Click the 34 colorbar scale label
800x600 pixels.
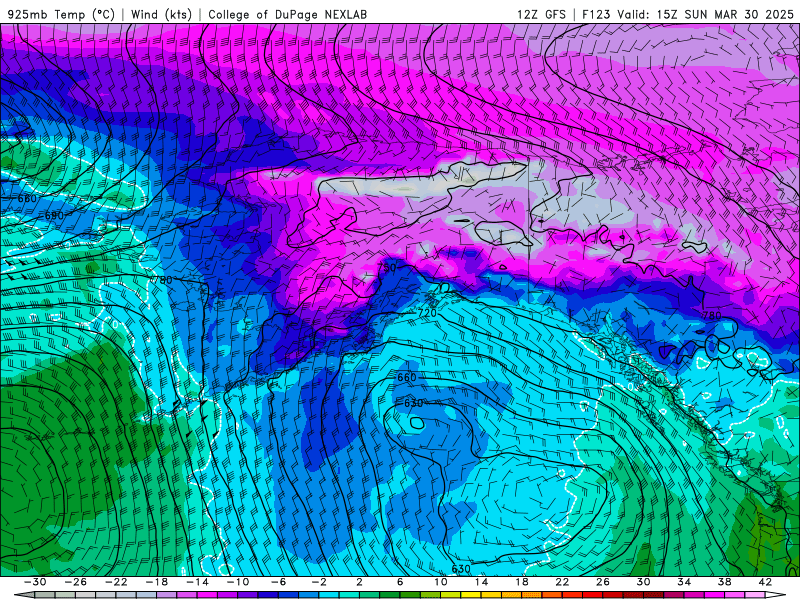click(684, 582)
